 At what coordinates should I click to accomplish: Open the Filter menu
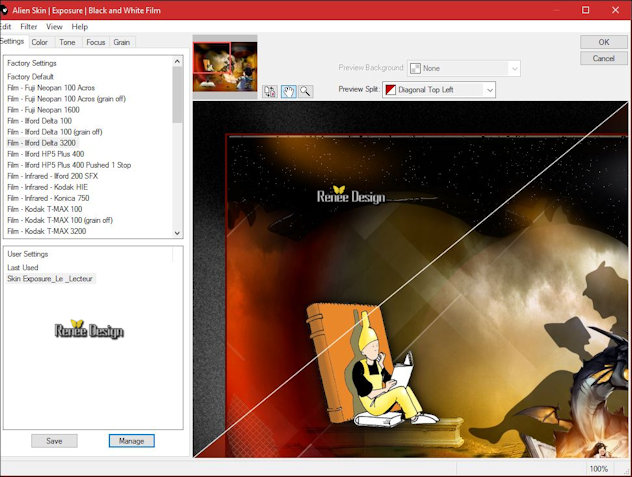point(29,27)
